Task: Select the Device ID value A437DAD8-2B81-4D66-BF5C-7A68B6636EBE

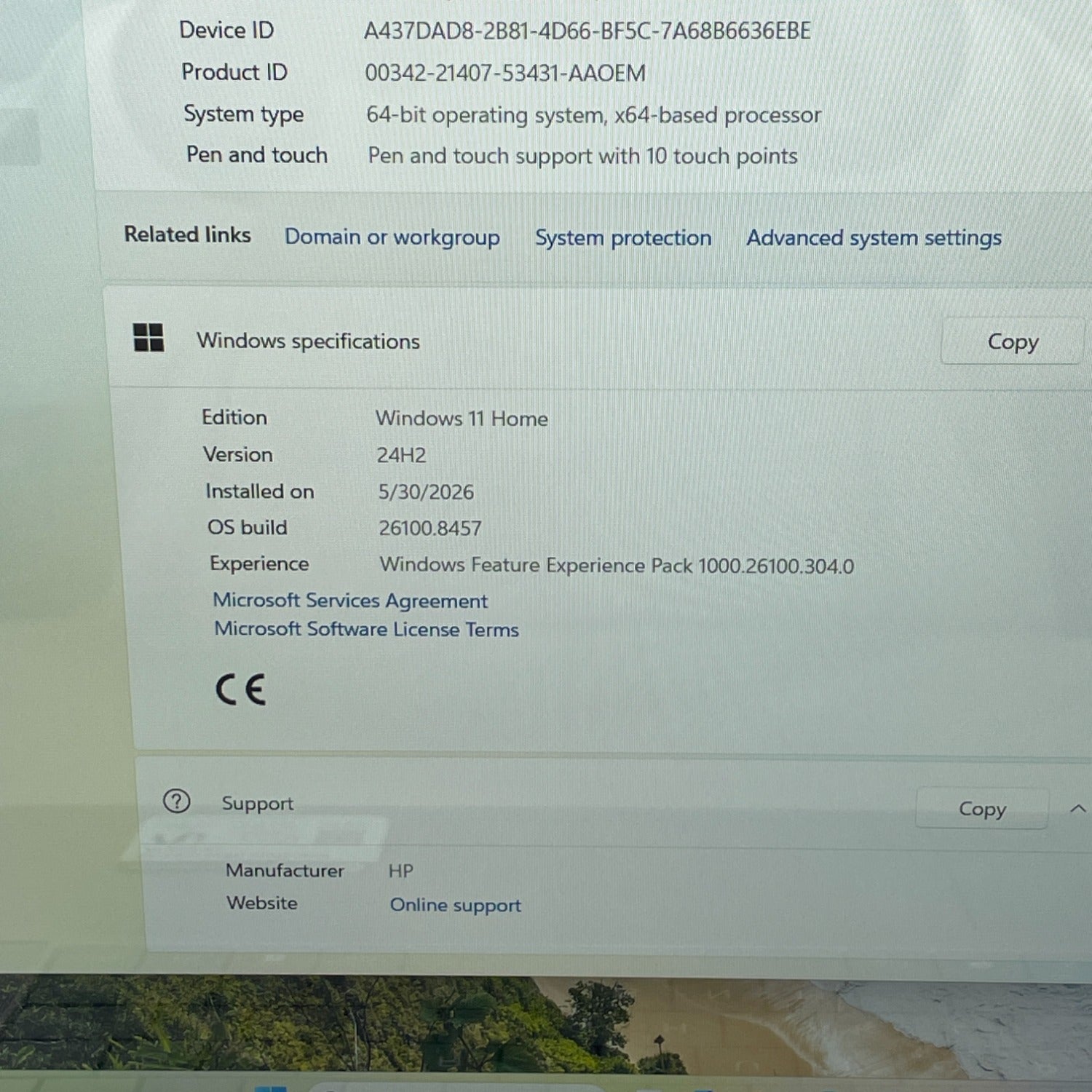Action: [587, 31]
